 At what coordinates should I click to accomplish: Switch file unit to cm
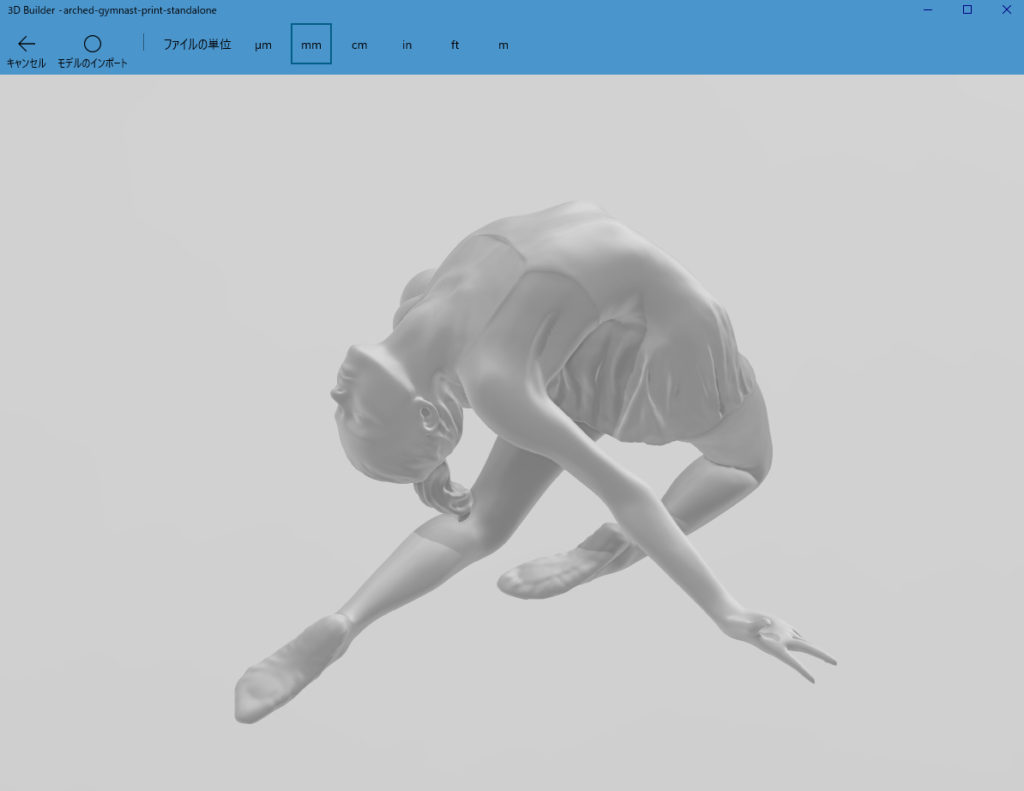(x=359, y=45)
